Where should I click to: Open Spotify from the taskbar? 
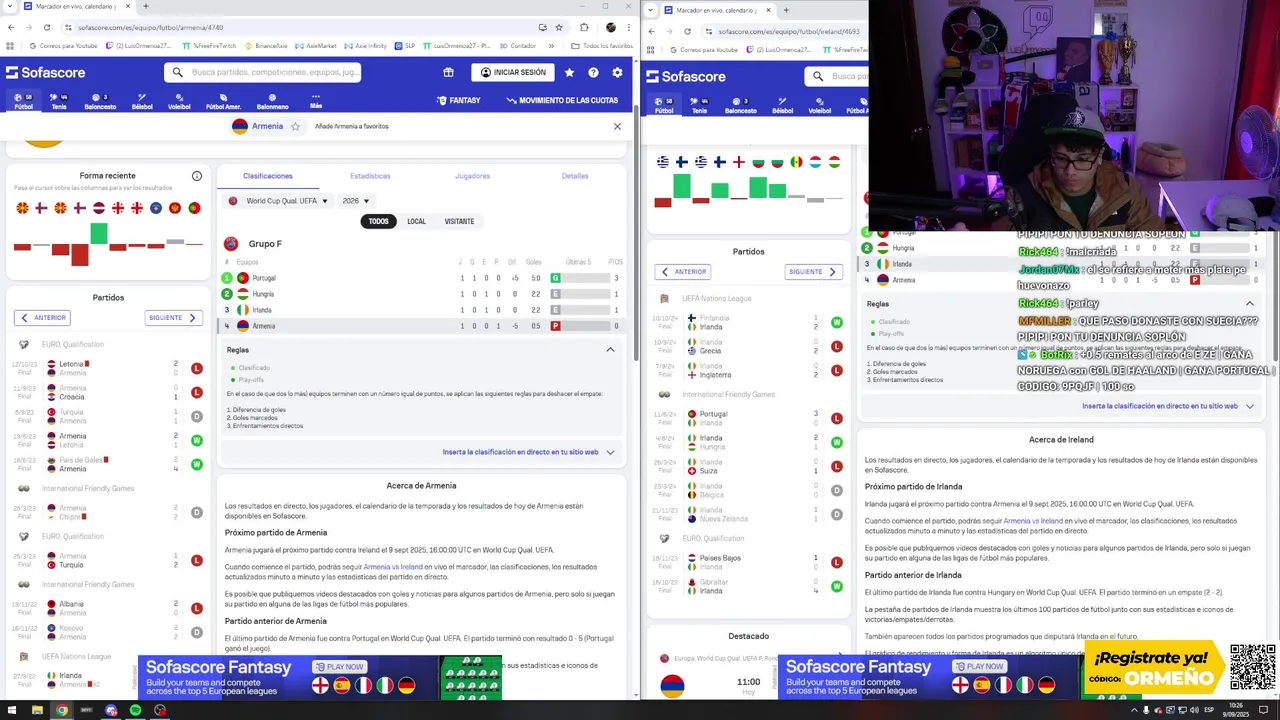click(135, 710)
